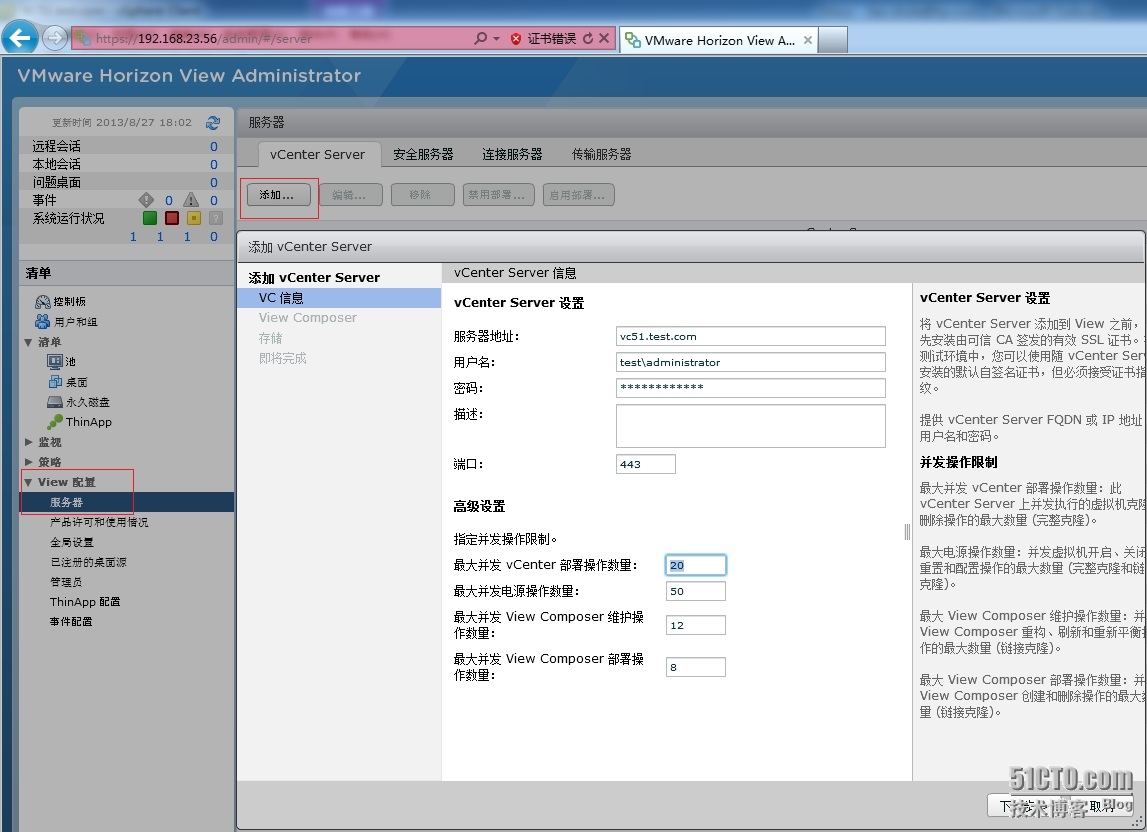1147x832 pixels.
Task: Click the 启用部署... button
Action: [x=579, y=195]
